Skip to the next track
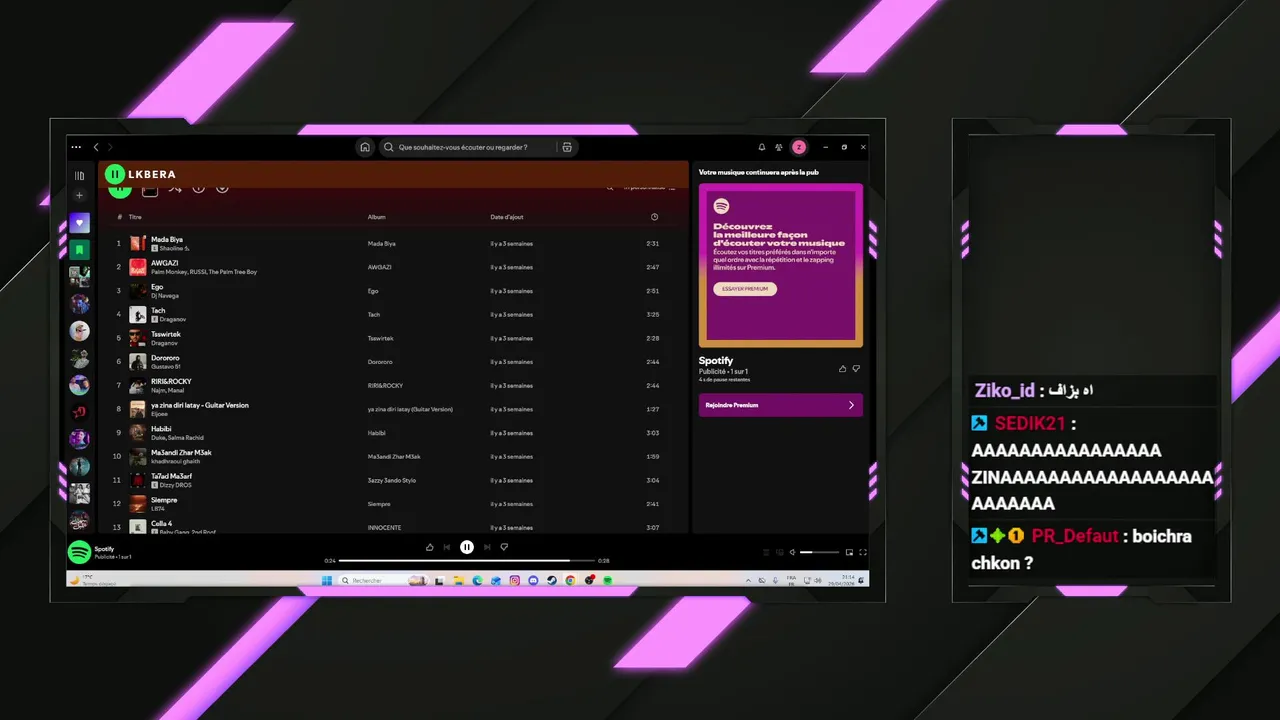The image size is (1280, 720). click(x=487, y=547)
